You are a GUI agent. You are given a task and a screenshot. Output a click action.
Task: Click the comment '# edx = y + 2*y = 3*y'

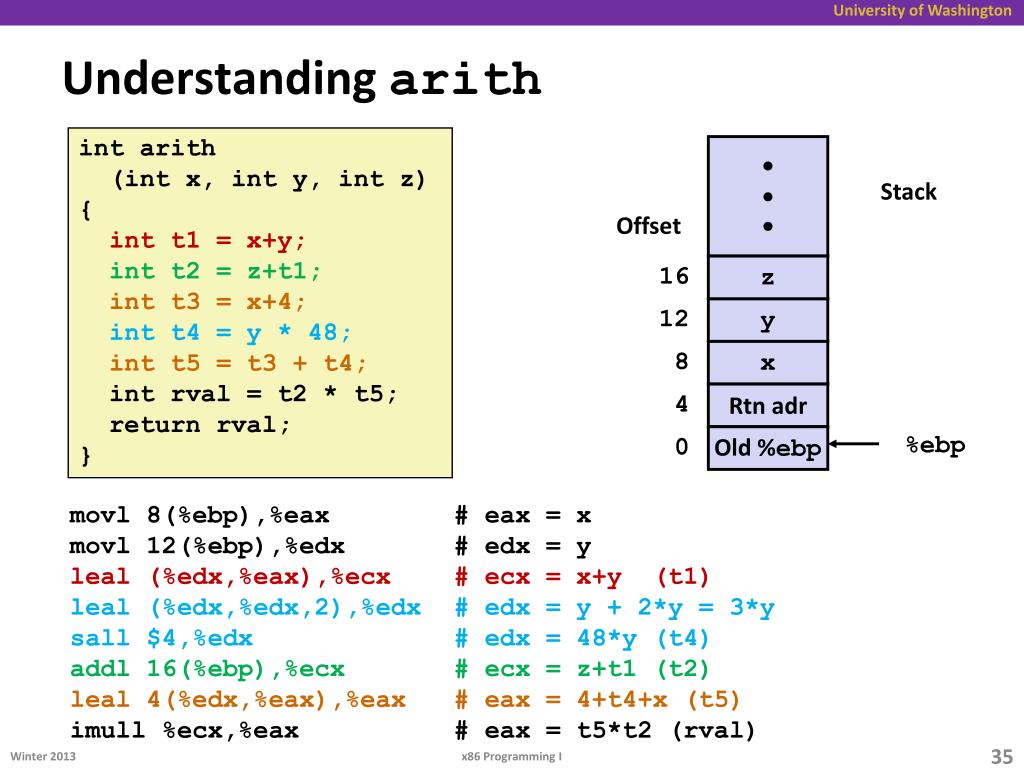615,608
